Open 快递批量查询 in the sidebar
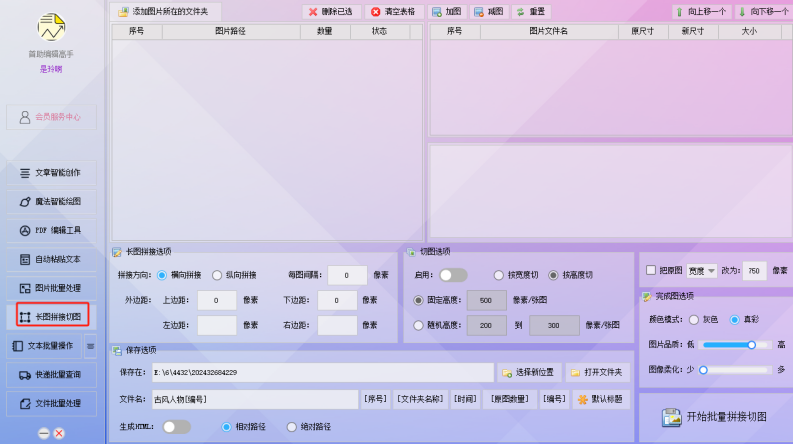 (x=51, y=375)
